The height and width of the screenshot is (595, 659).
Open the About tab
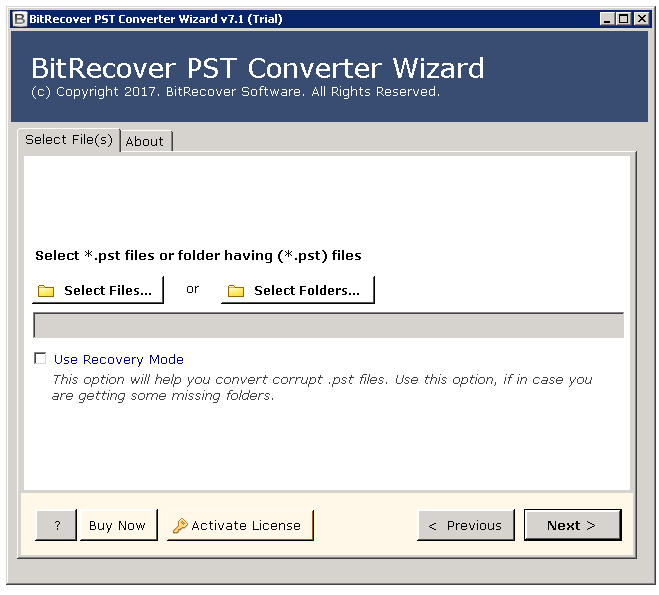145,141
